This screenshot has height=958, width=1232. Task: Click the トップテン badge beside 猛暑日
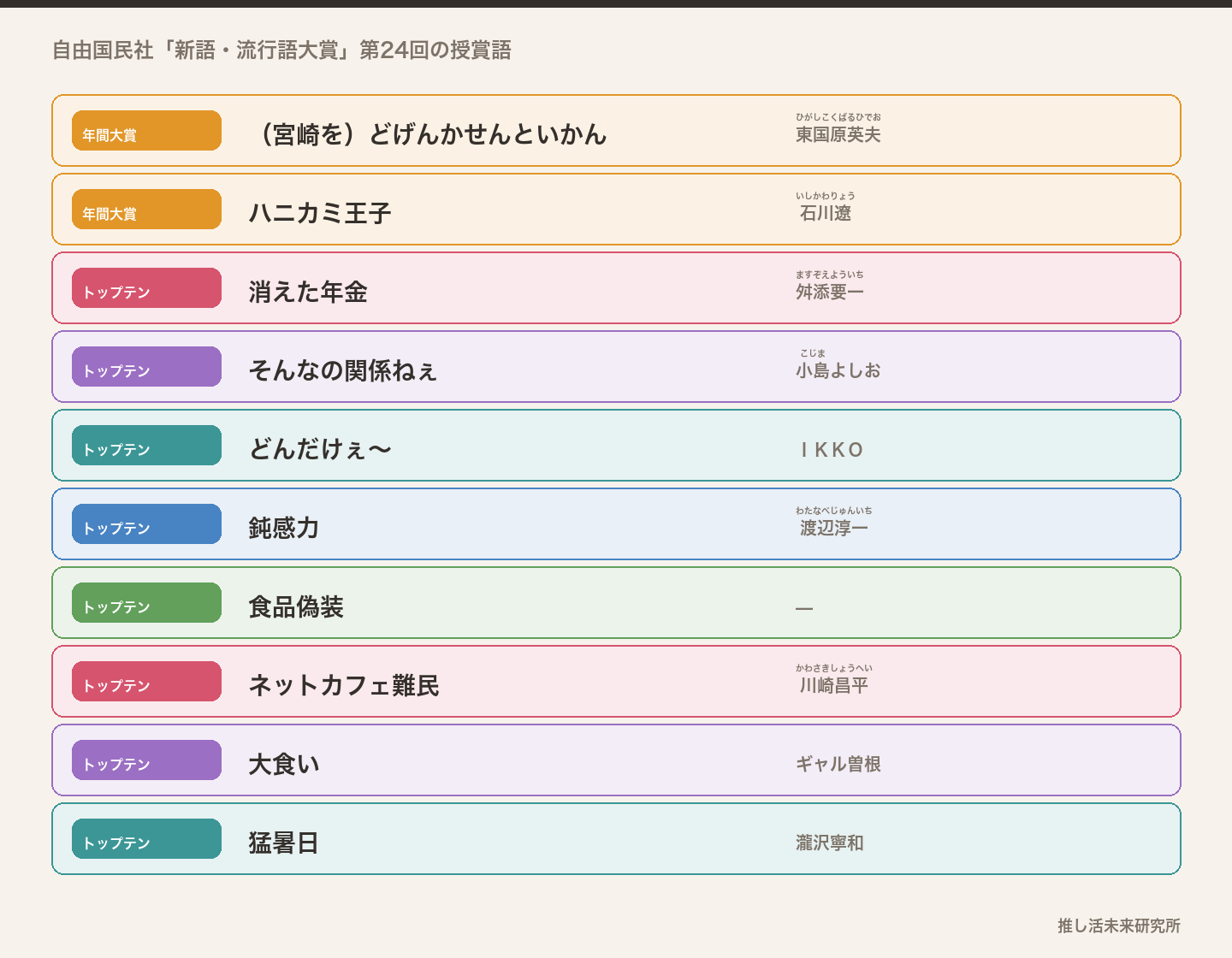[x=146, y=839]
